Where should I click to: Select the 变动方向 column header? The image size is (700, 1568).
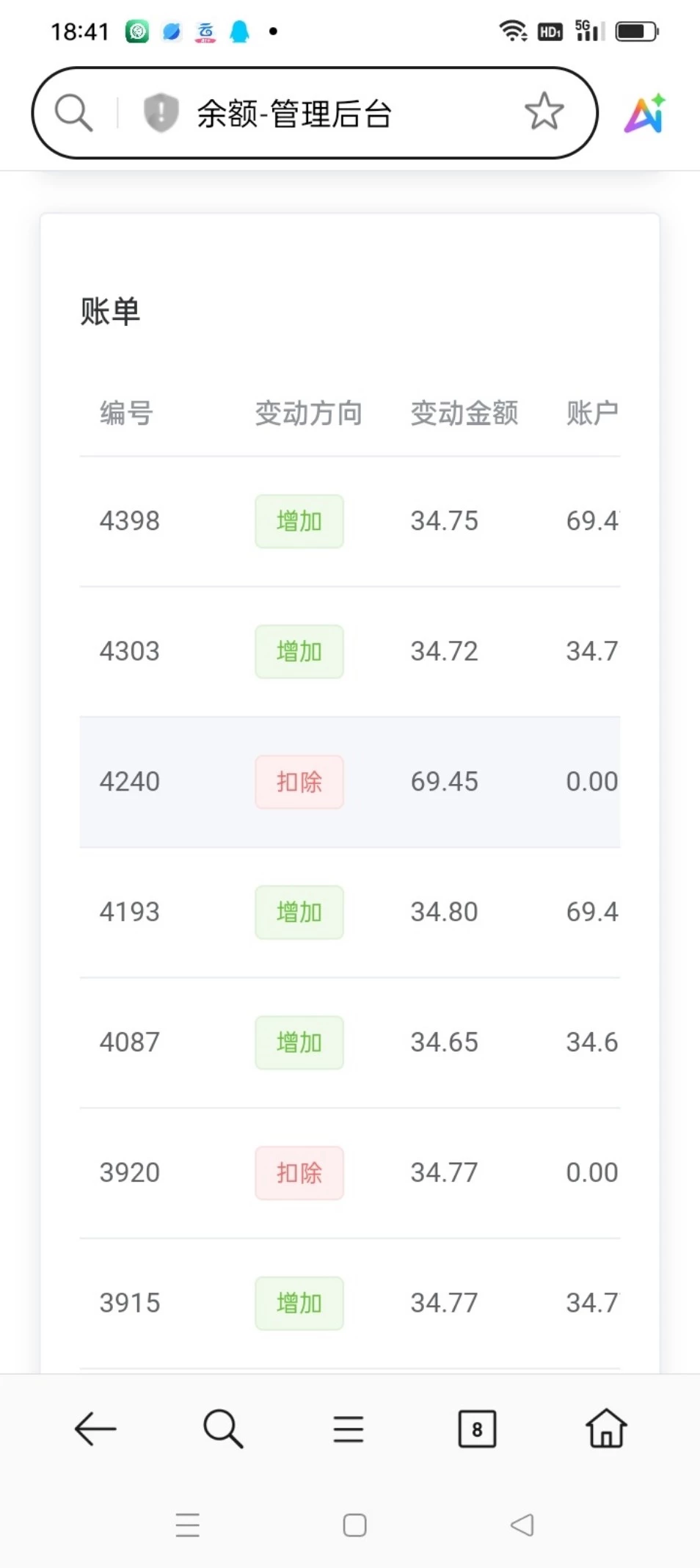tap(308, 413)
